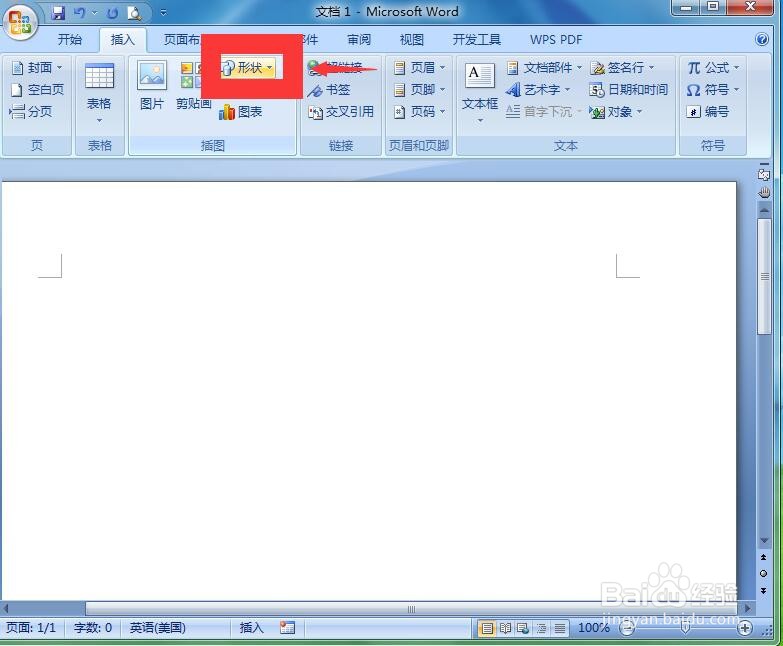
Task: Click the zoom slider handle
Action: (685, 628)
